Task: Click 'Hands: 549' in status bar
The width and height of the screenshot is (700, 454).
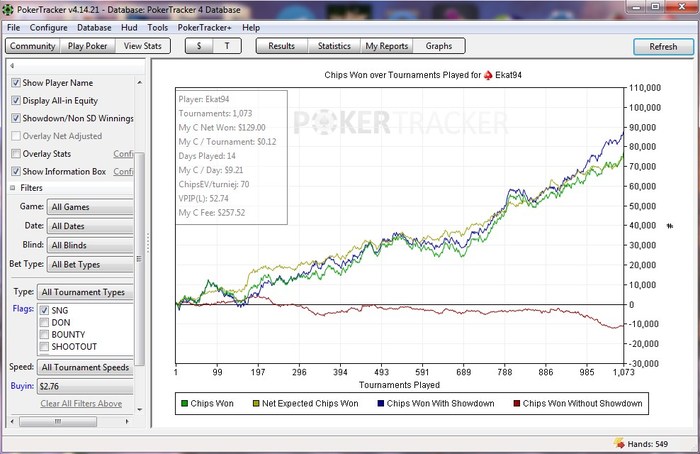Action: [648, 444]
